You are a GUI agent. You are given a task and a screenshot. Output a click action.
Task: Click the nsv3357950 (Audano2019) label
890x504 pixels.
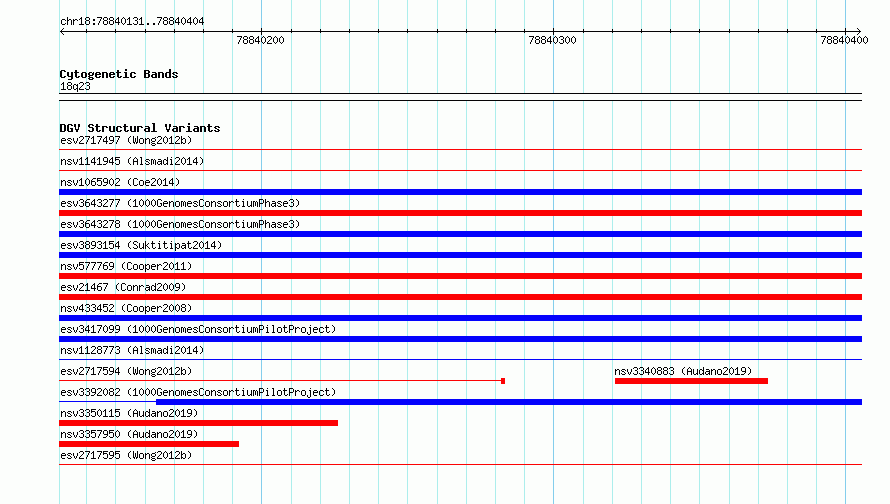pyautogui.click(x=129, y=434)
